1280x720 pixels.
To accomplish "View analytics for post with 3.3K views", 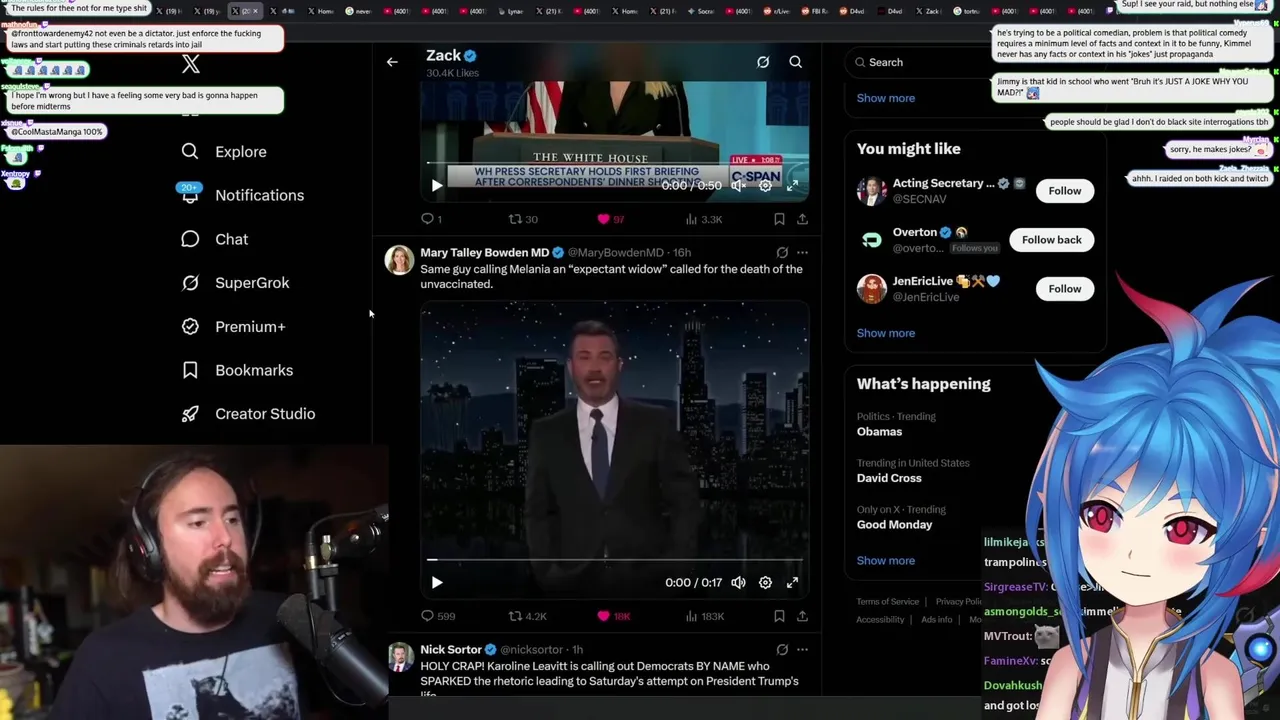I will (x=703, y=219).
